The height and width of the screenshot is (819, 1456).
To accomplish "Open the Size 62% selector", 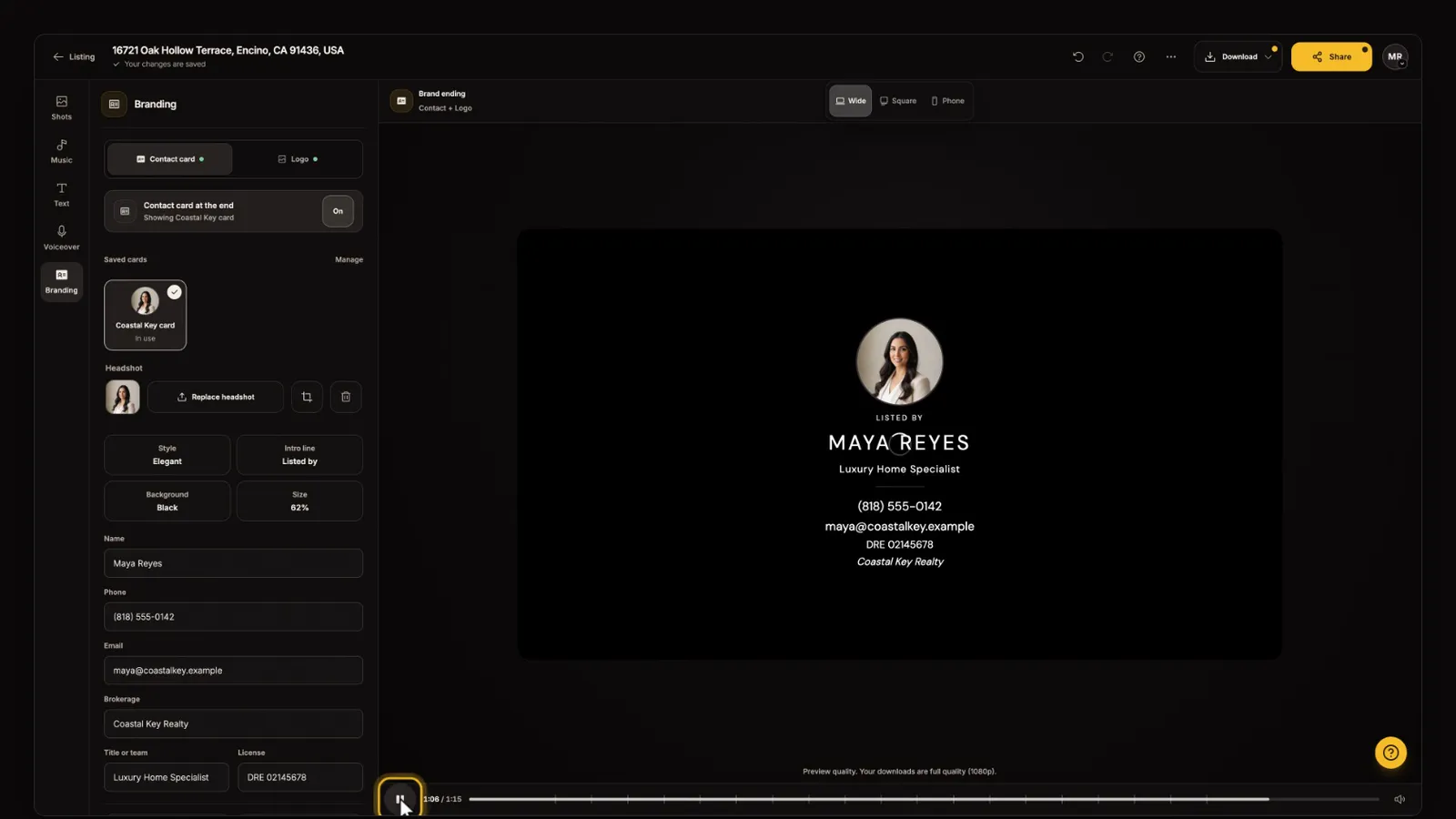I will [x=299, y=501].
